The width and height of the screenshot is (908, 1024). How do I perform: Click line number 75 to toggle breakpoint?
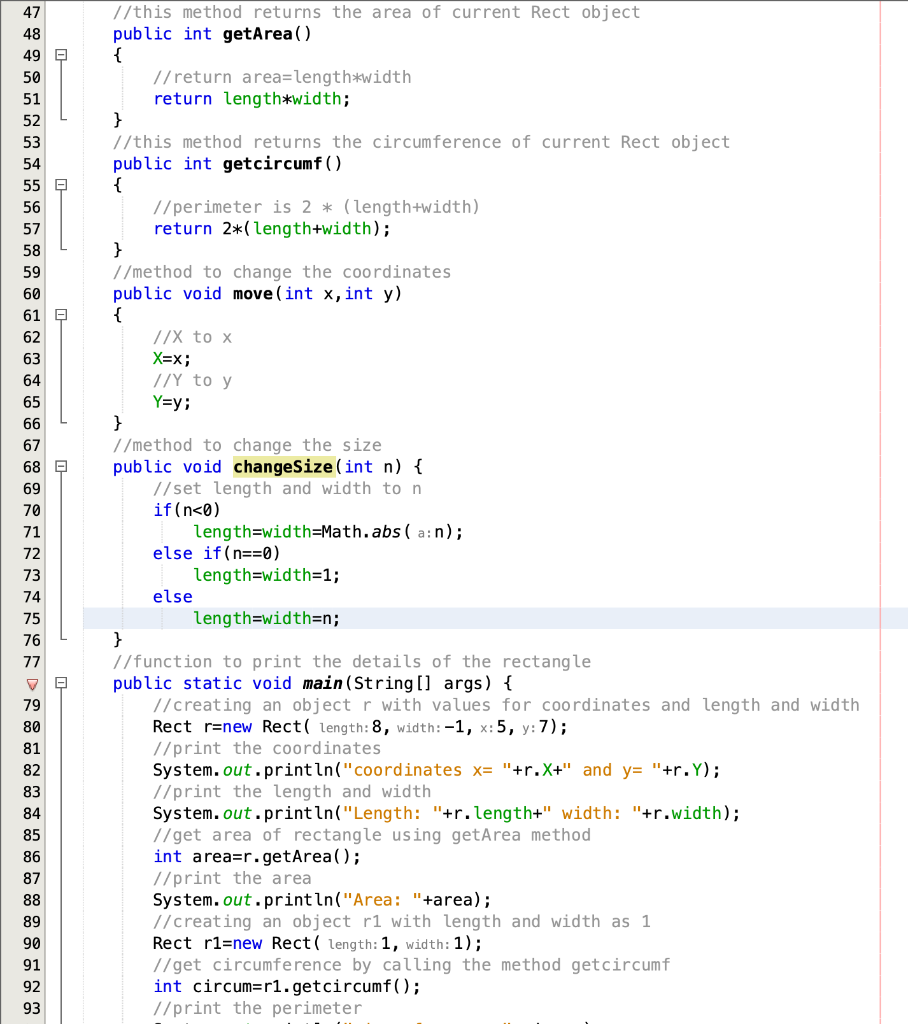[x=31, y=618]
